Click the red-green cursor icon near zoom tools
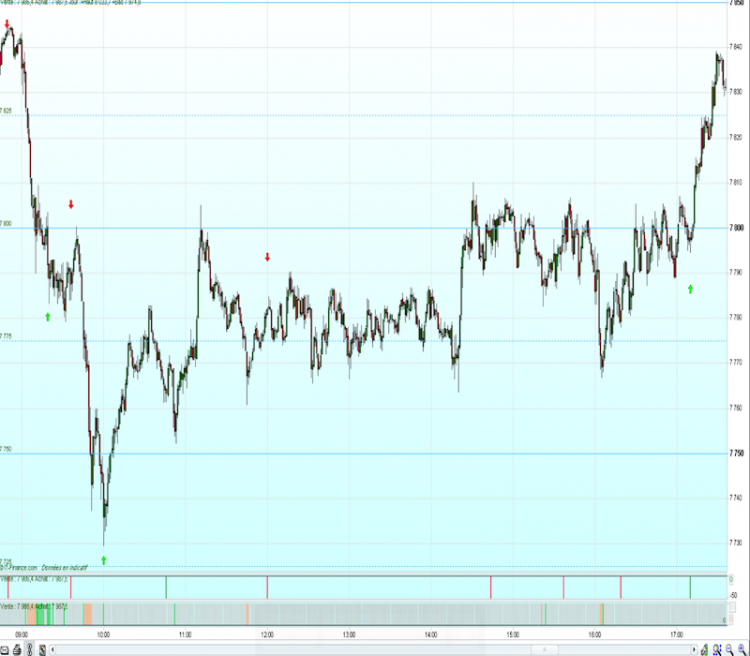Screen dimensions: 750x656 (x=705, y=650)
